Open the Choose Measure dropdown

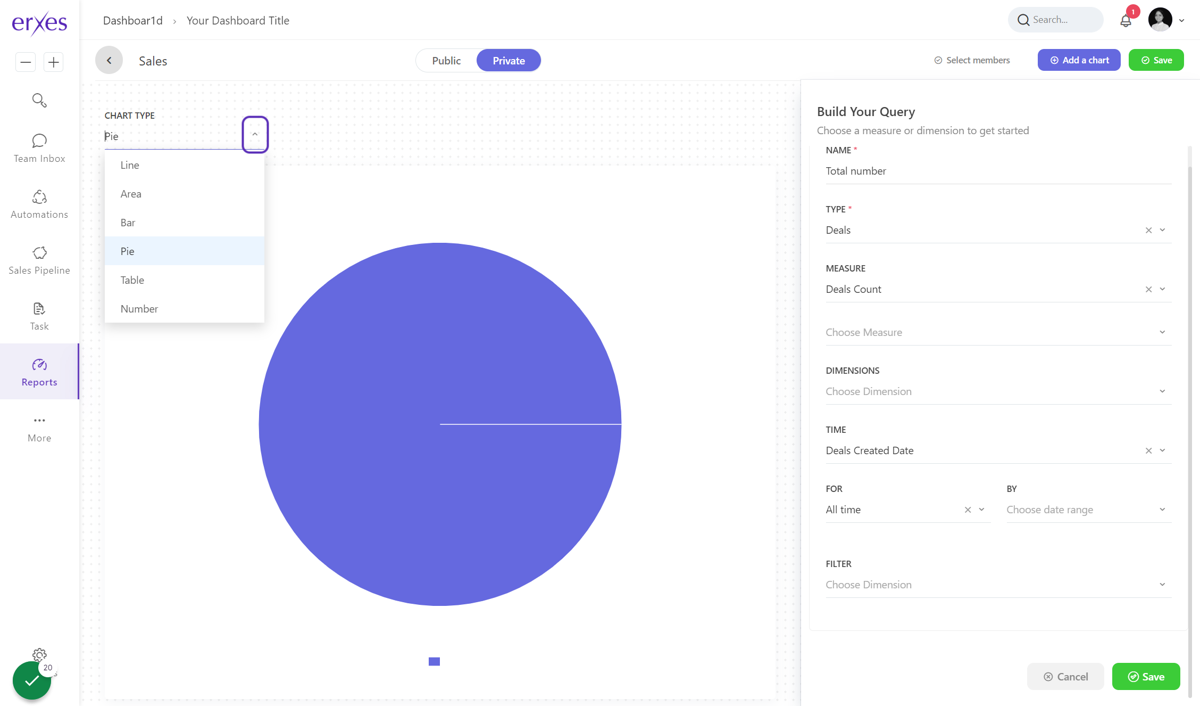point(998,332)
